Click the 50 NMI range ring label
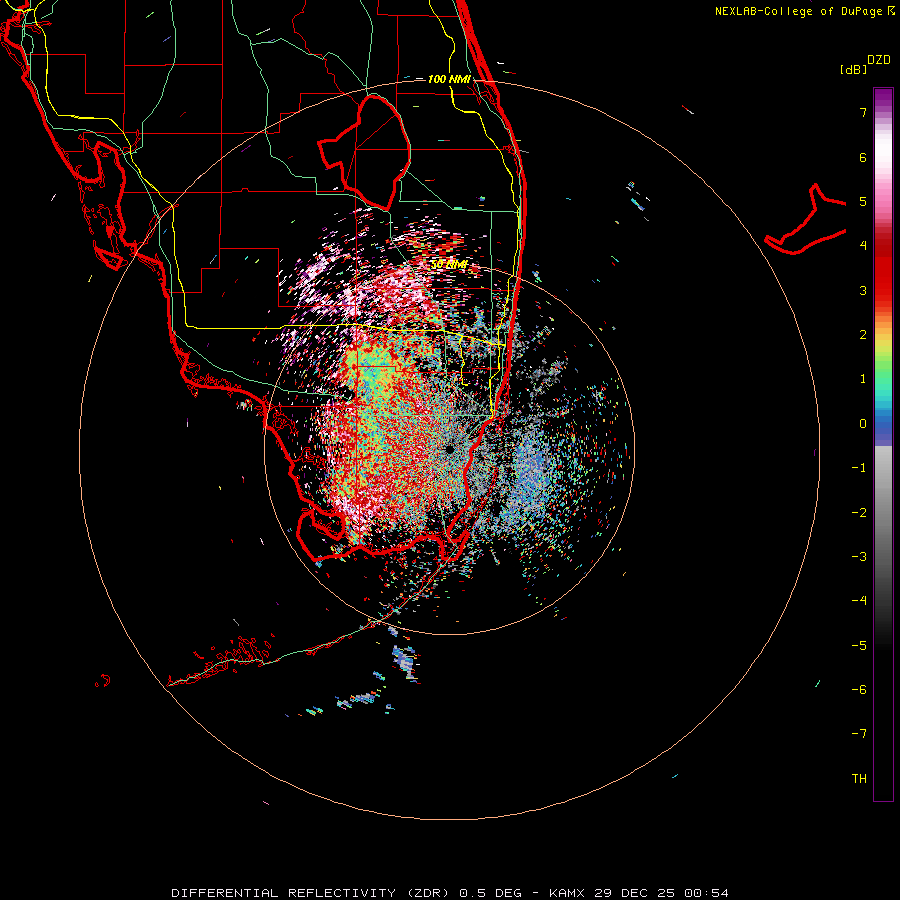This screenshot has width=900, height=900. (x=449, y=264)
